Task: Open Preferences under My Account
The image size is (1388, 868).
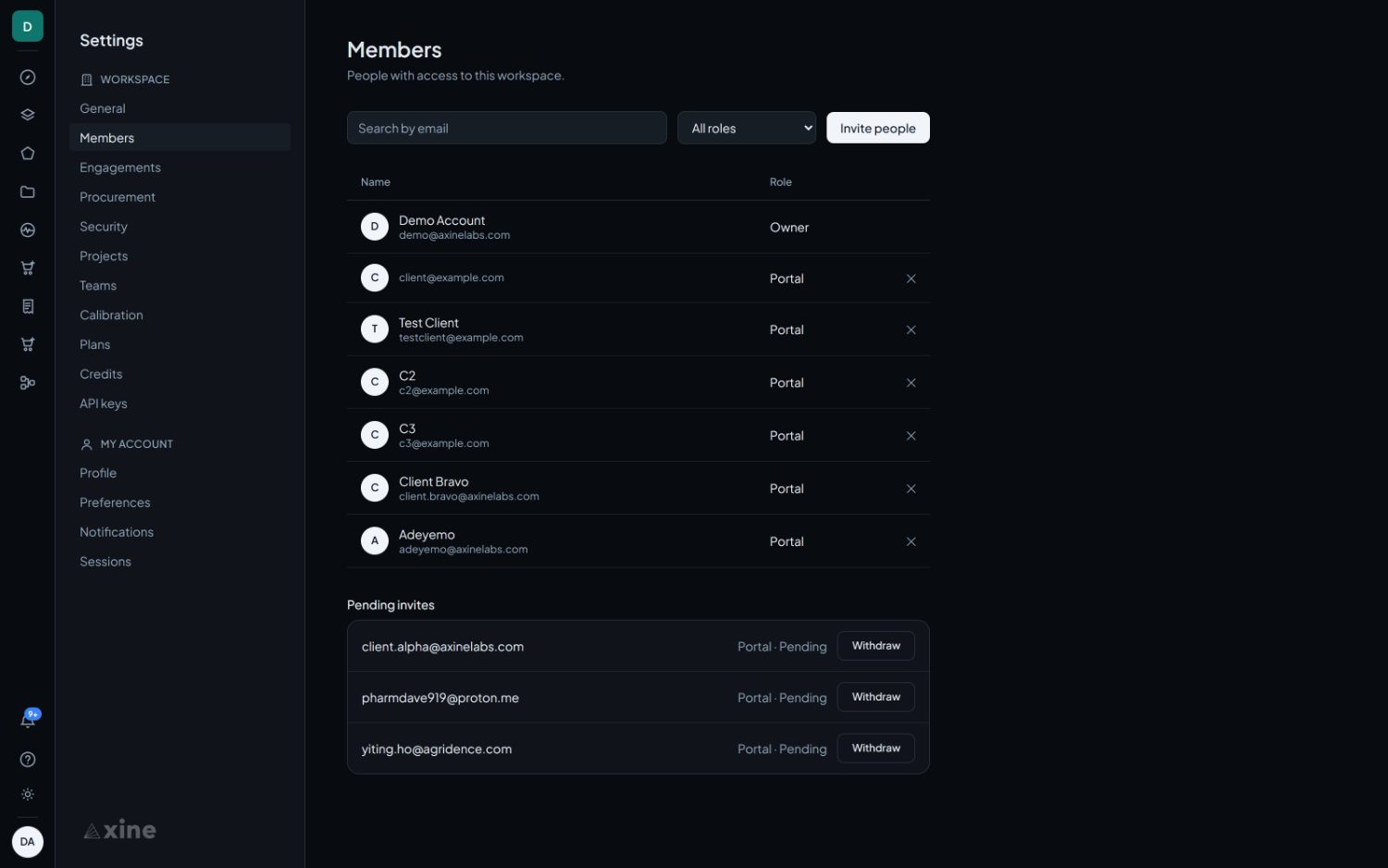Action: coord(180,502)
